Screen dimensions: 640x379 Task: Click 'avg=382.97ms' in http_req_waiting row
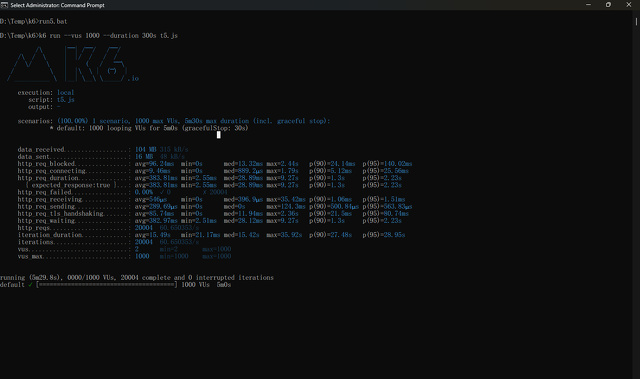pos(156,221)
